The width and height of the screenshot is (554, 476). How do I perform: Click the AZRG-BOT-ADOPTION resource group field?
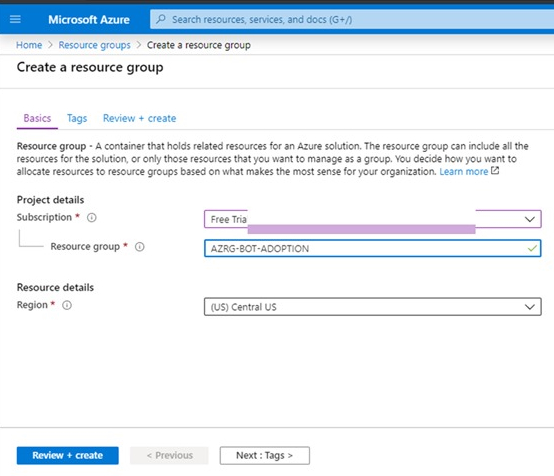coord(372,248)
